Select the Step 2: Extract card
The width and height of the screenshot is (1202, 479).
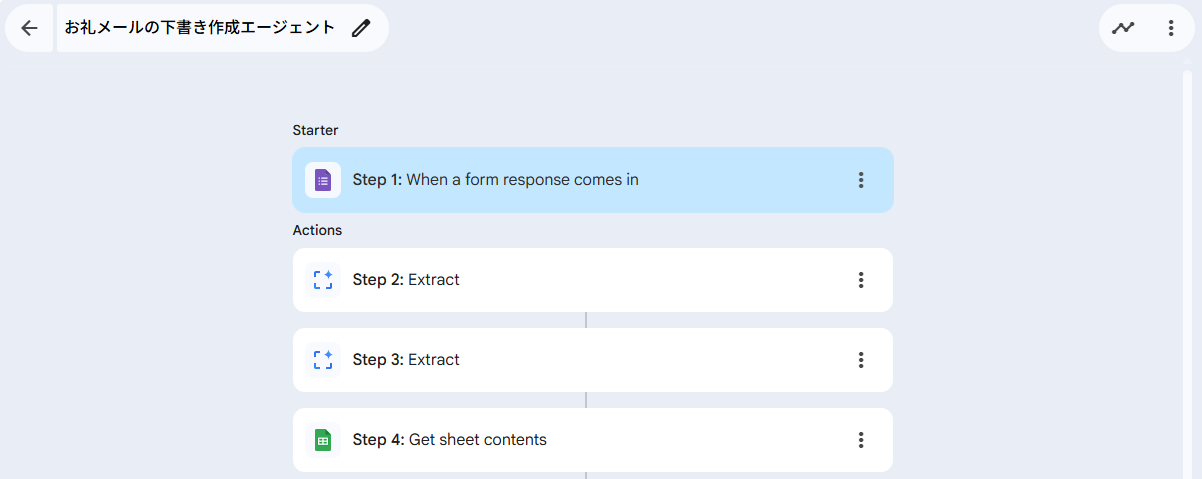coord(600,280)
